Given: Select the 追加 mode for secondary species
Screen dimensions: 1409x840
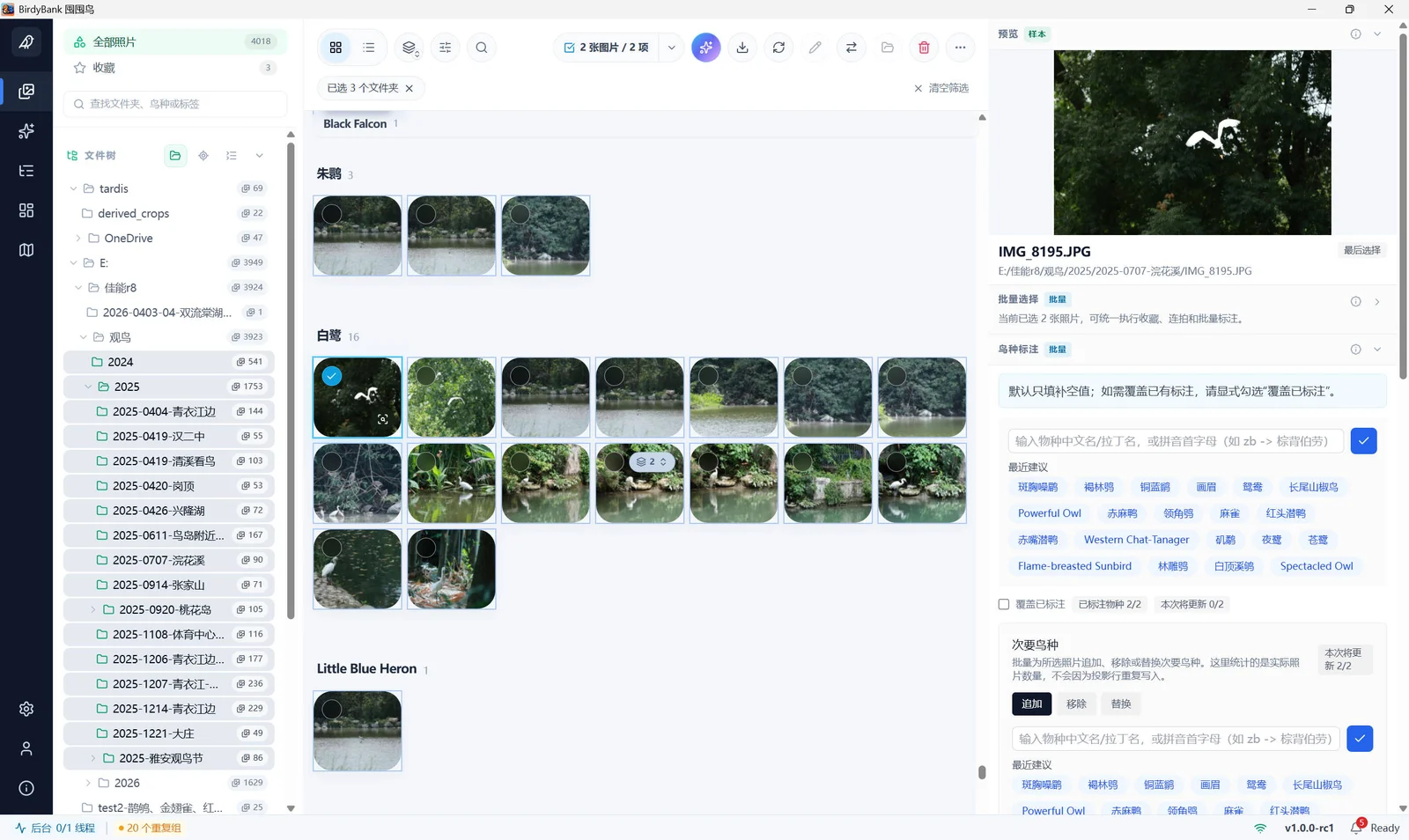Looking at the screenshot, I should [1032, 704].
